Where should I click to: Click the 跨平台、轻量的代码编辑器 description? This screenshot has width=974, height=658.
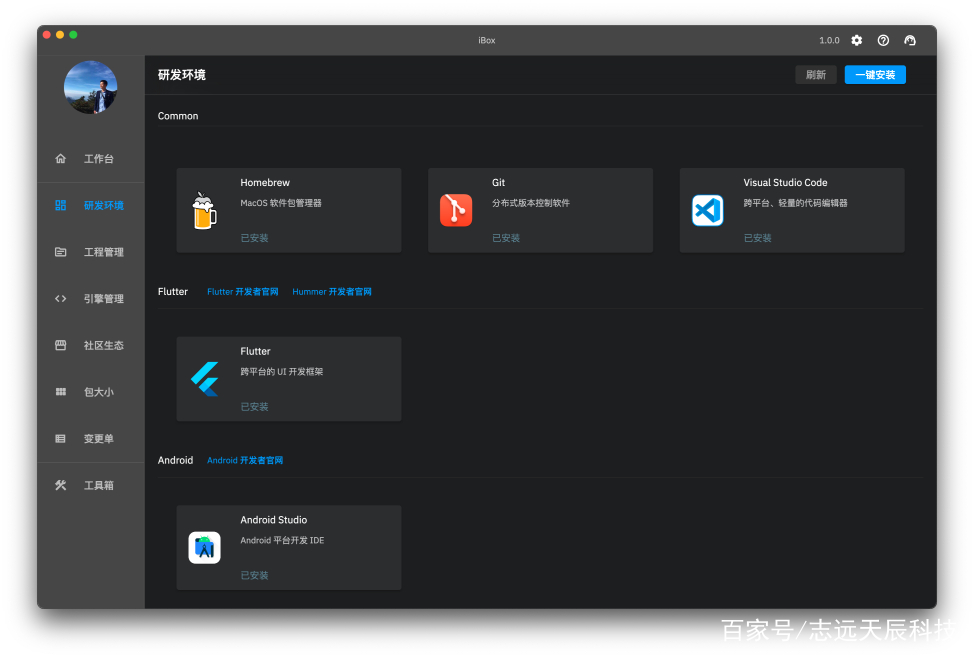(795, 203)
